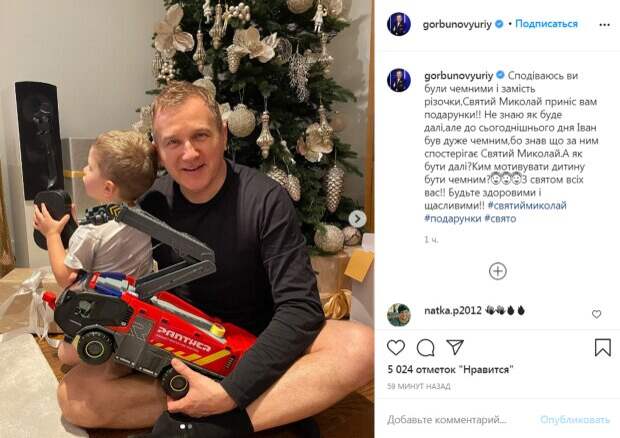View the natka.p2012 commenter profile

(x=447, y=311)
